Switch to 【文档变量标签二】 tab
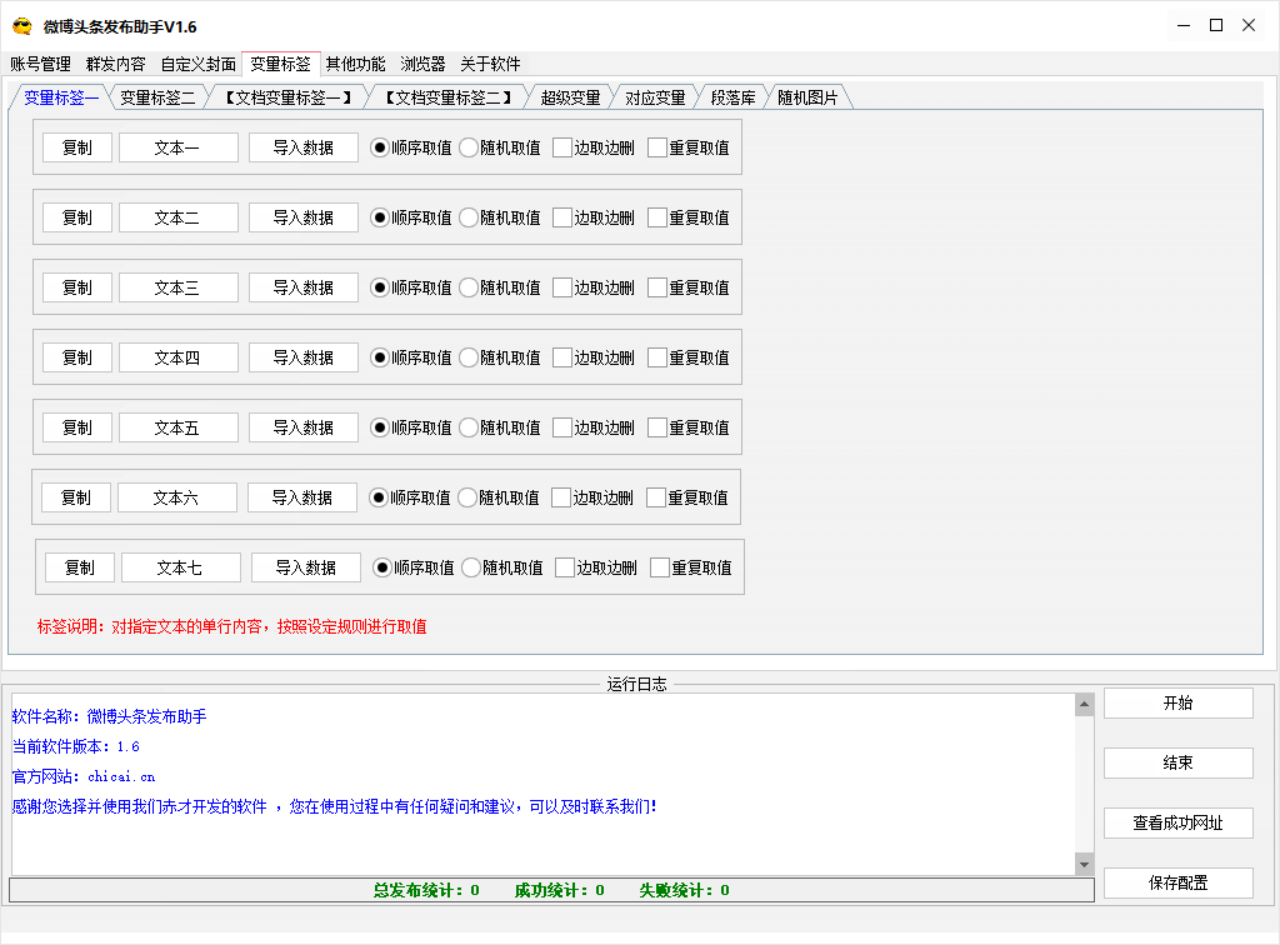 pos(448,97)
